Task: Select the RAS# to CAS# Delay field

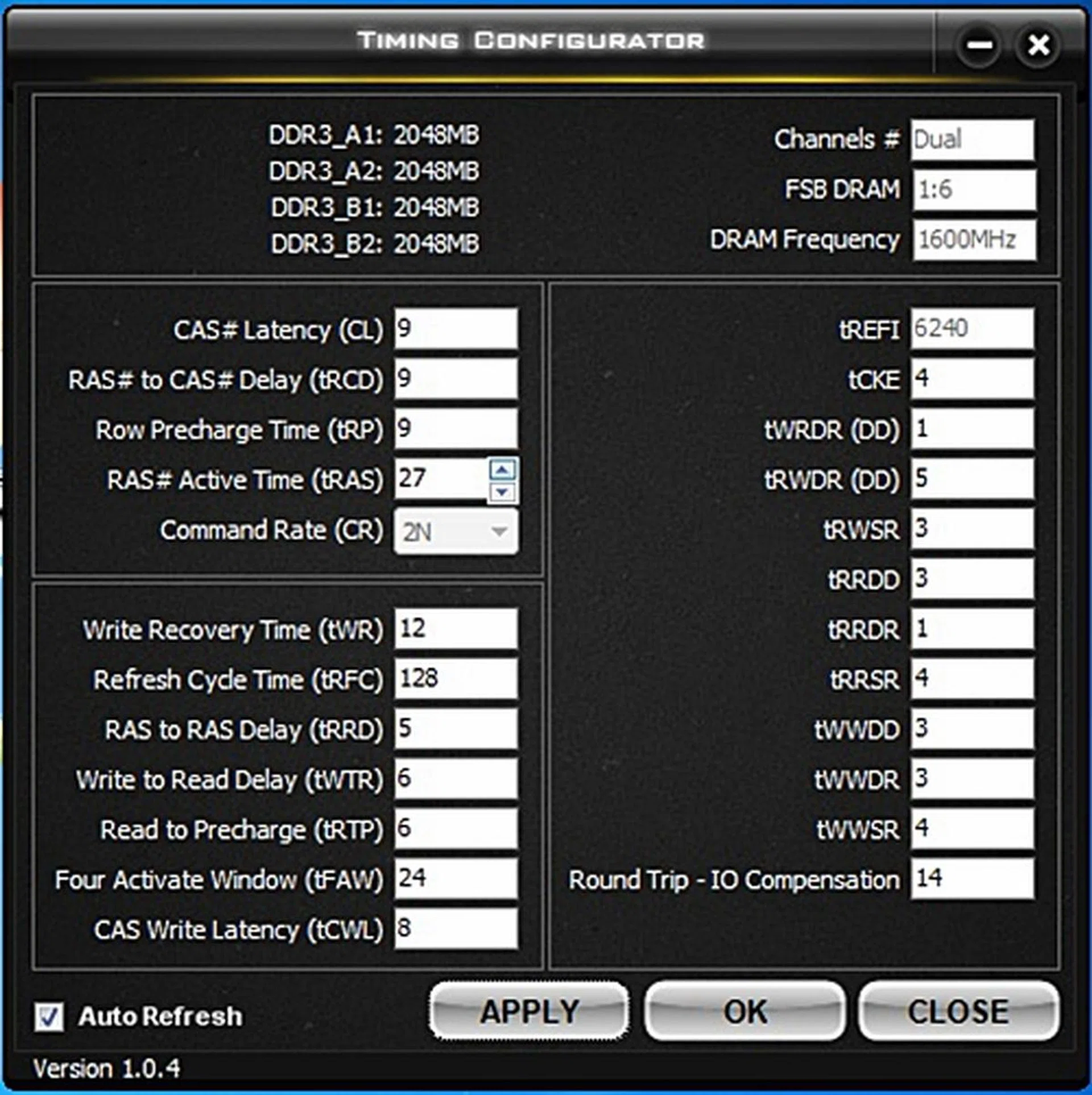Action: [x=456, y=379]
